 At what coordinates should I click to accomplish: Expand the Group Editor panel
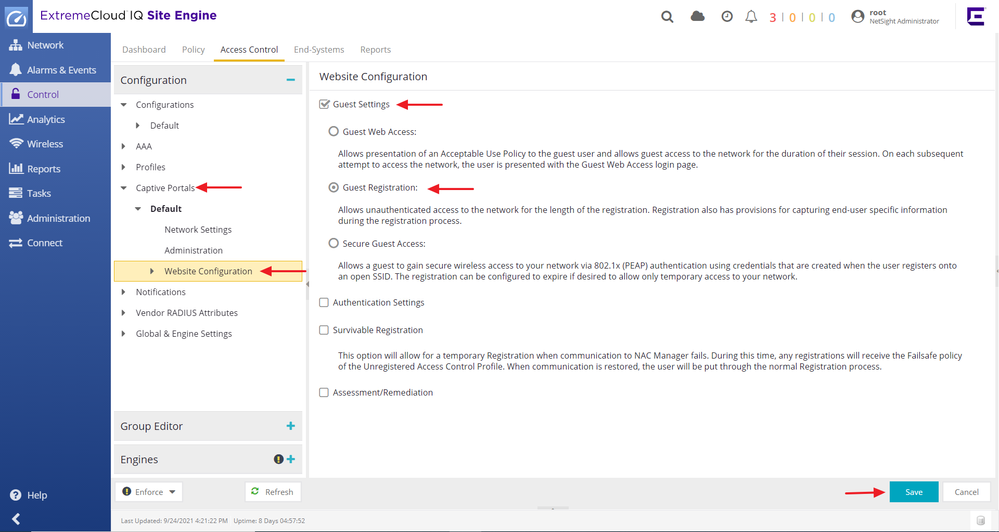tap(291, 426)
